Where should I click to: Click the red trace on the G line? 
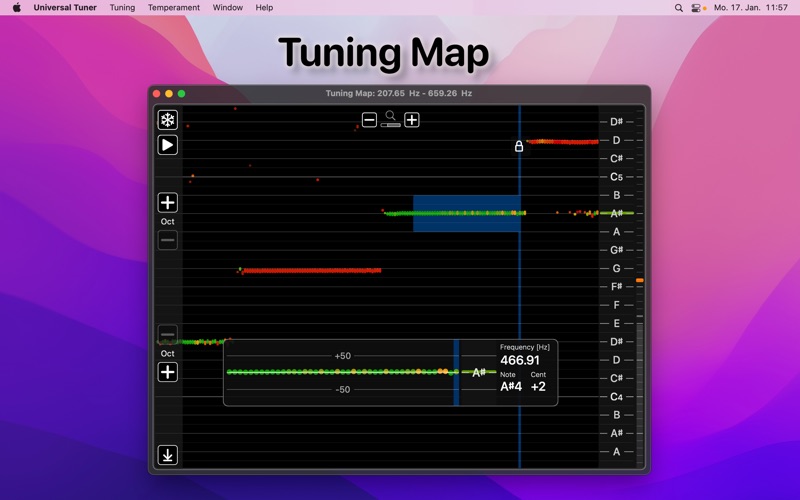311,271
